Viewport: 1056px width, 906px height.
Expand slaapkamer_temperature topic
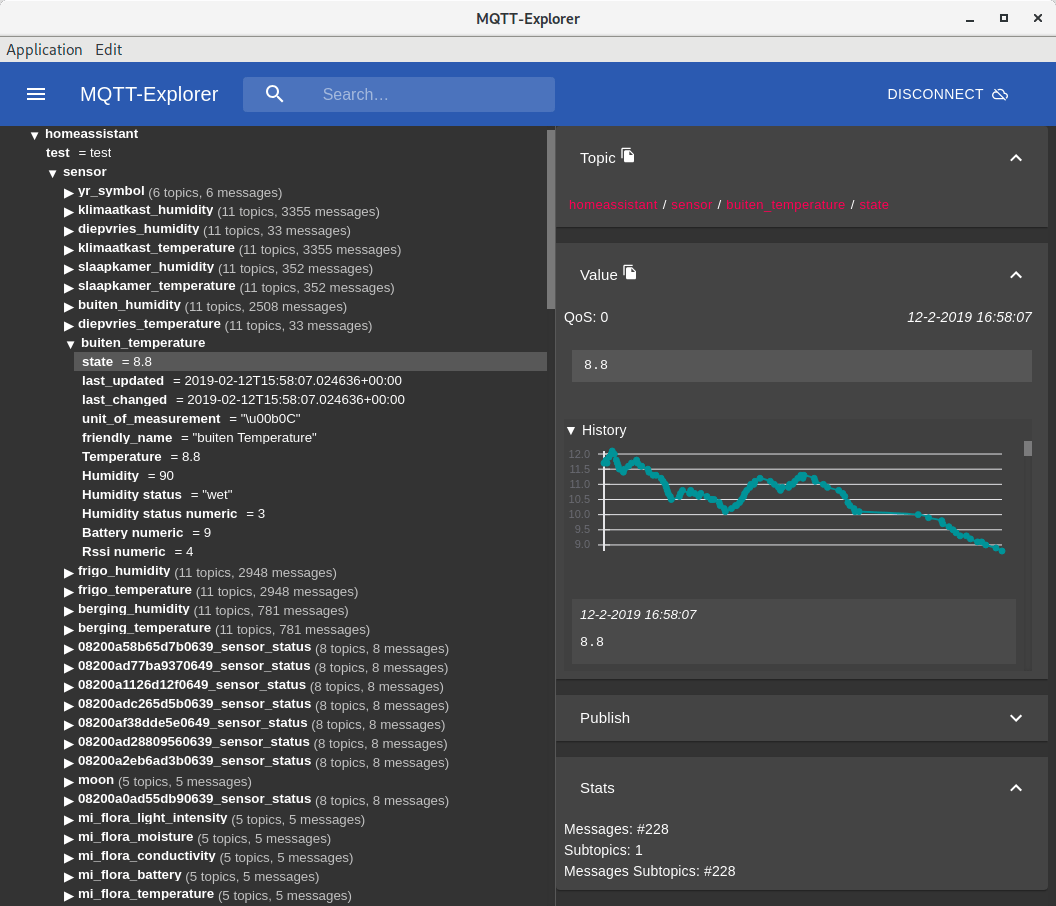coord(69,288)
